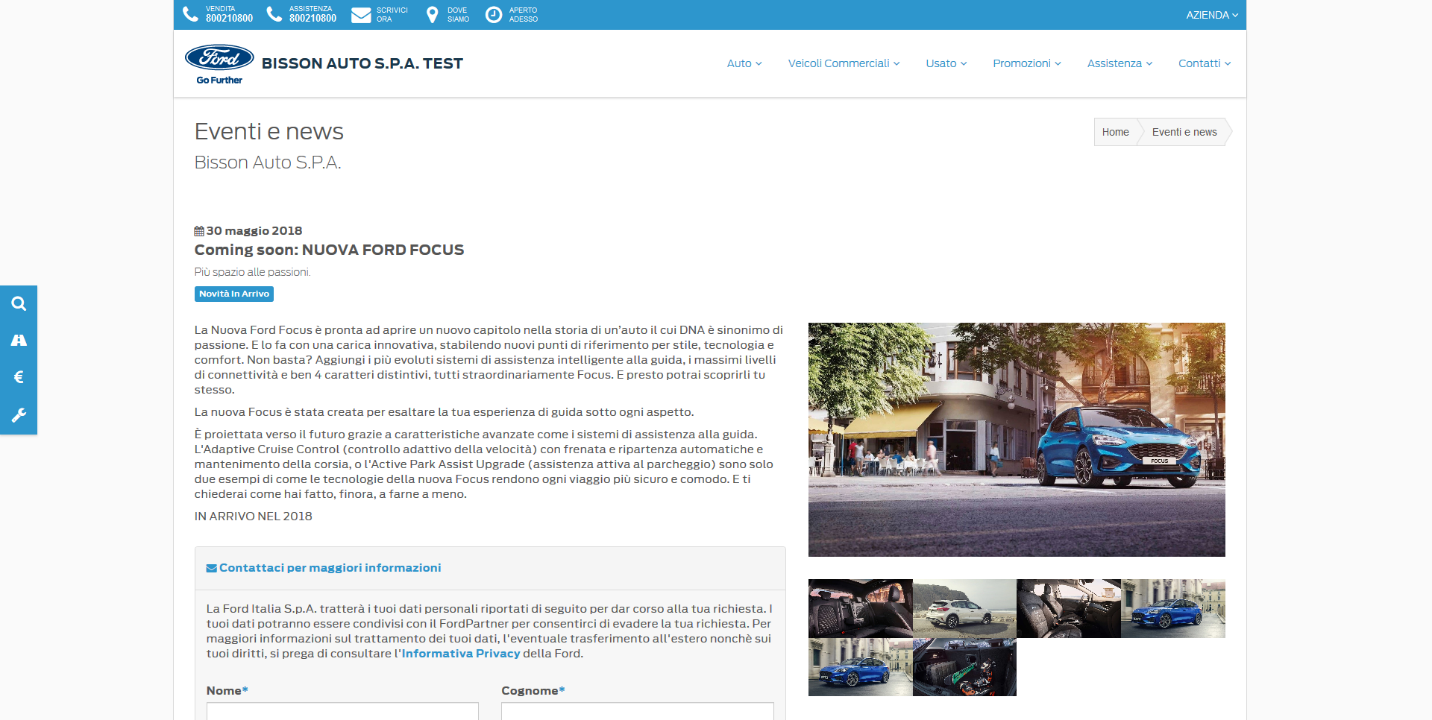Select the white Focus on beach thumbnail
This screenshot has width=1432, height=720.
pos(964,608)
